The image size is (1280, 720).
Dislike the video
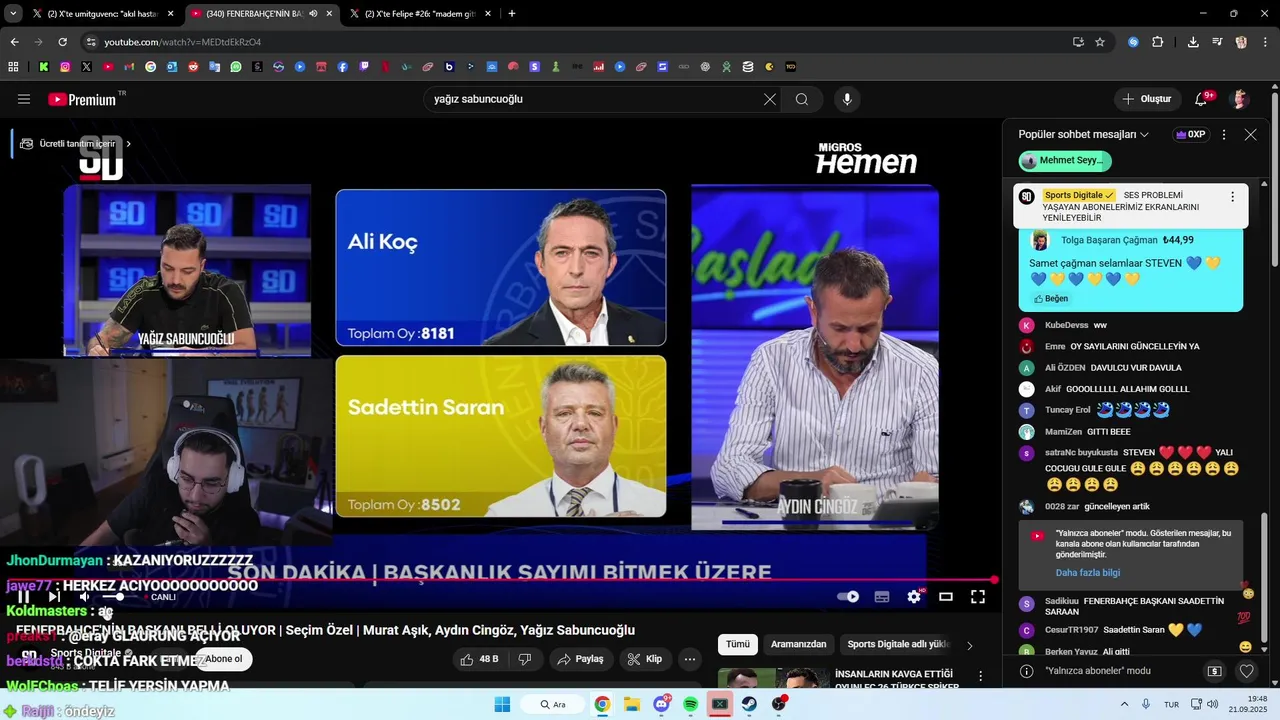click(525, 659)
